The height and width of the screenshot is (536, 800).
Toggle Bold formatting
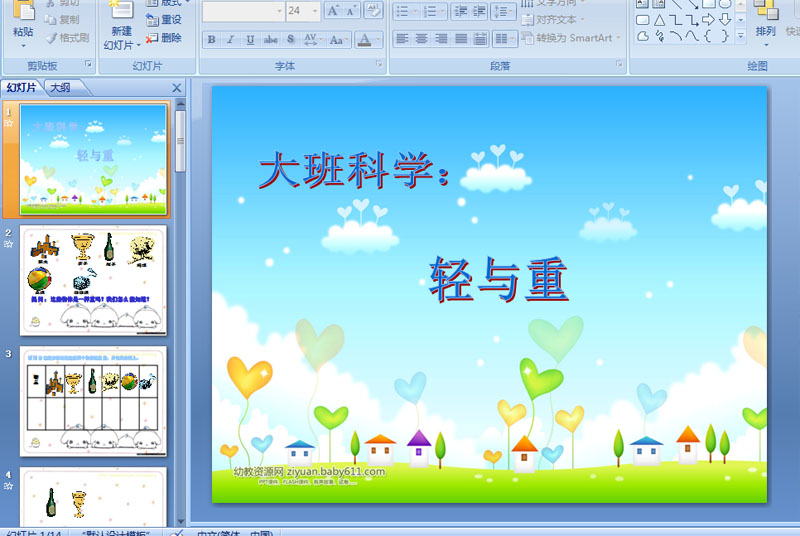(x=212, y=40)
